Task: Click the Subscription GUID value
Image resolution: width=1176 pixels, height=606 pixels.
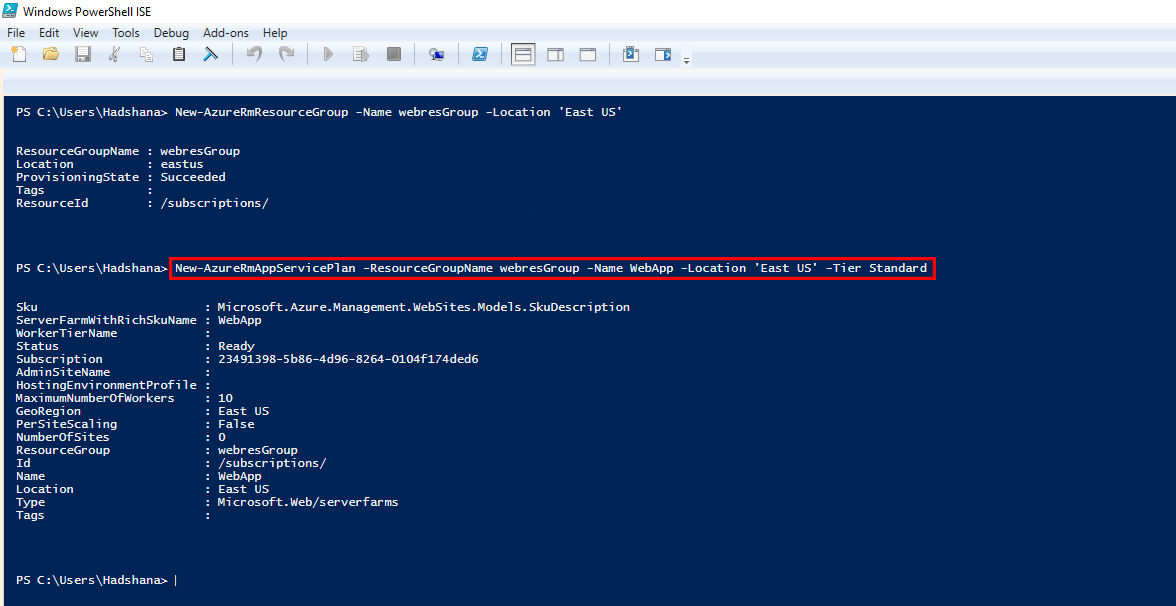Action: (348, 359)
